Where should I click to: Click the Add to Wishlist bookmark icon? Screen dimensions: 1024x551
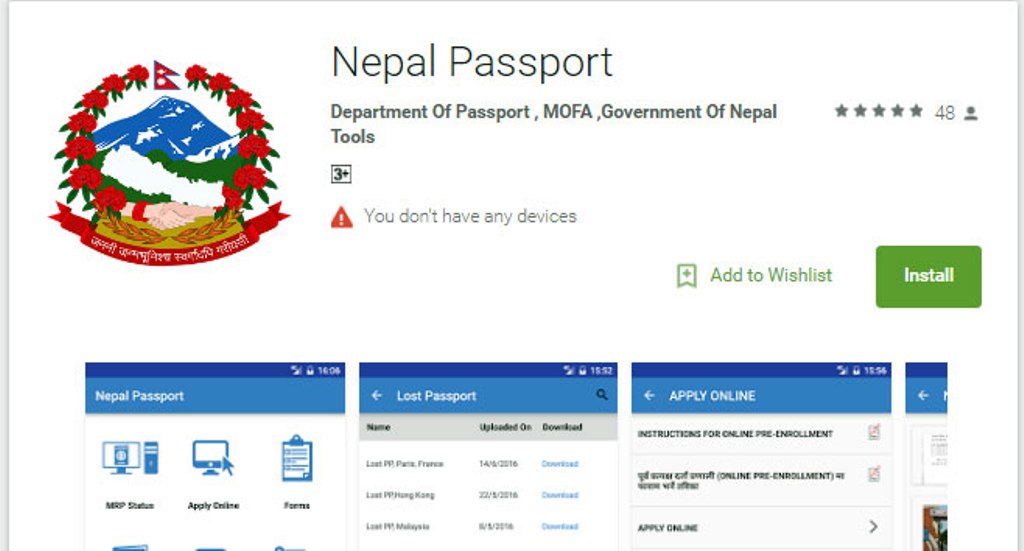686,276
